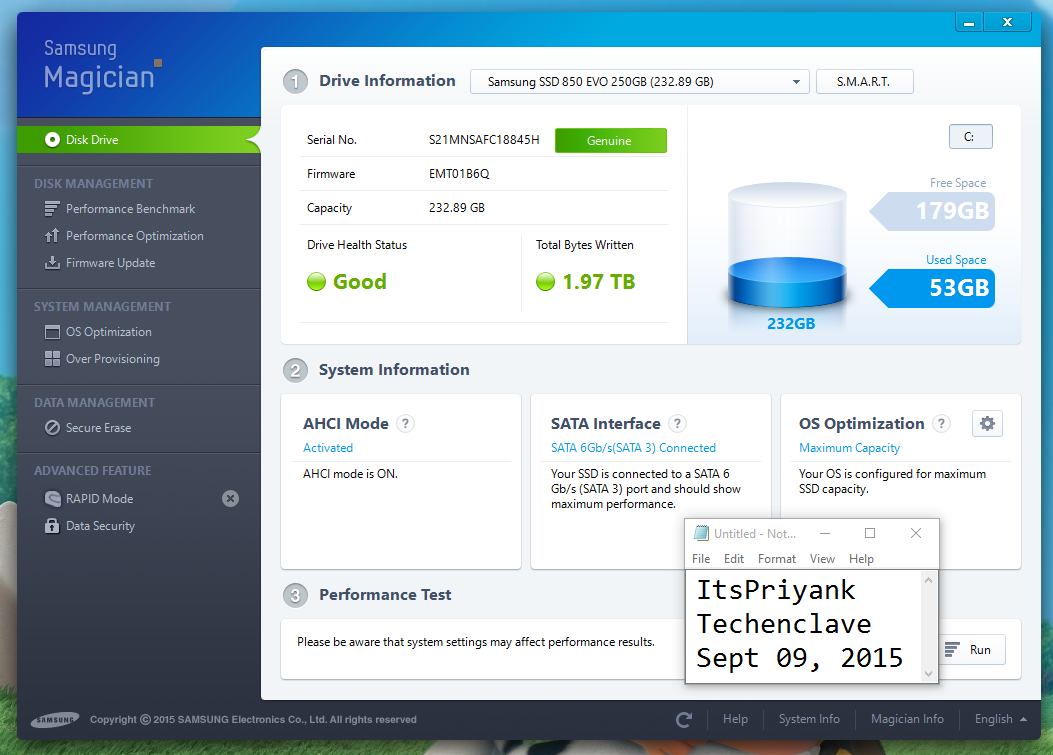Go to OS Optimization in the sidebar
The width and height of the screenshot is (1053, 755).
click(x=108, y=332)
